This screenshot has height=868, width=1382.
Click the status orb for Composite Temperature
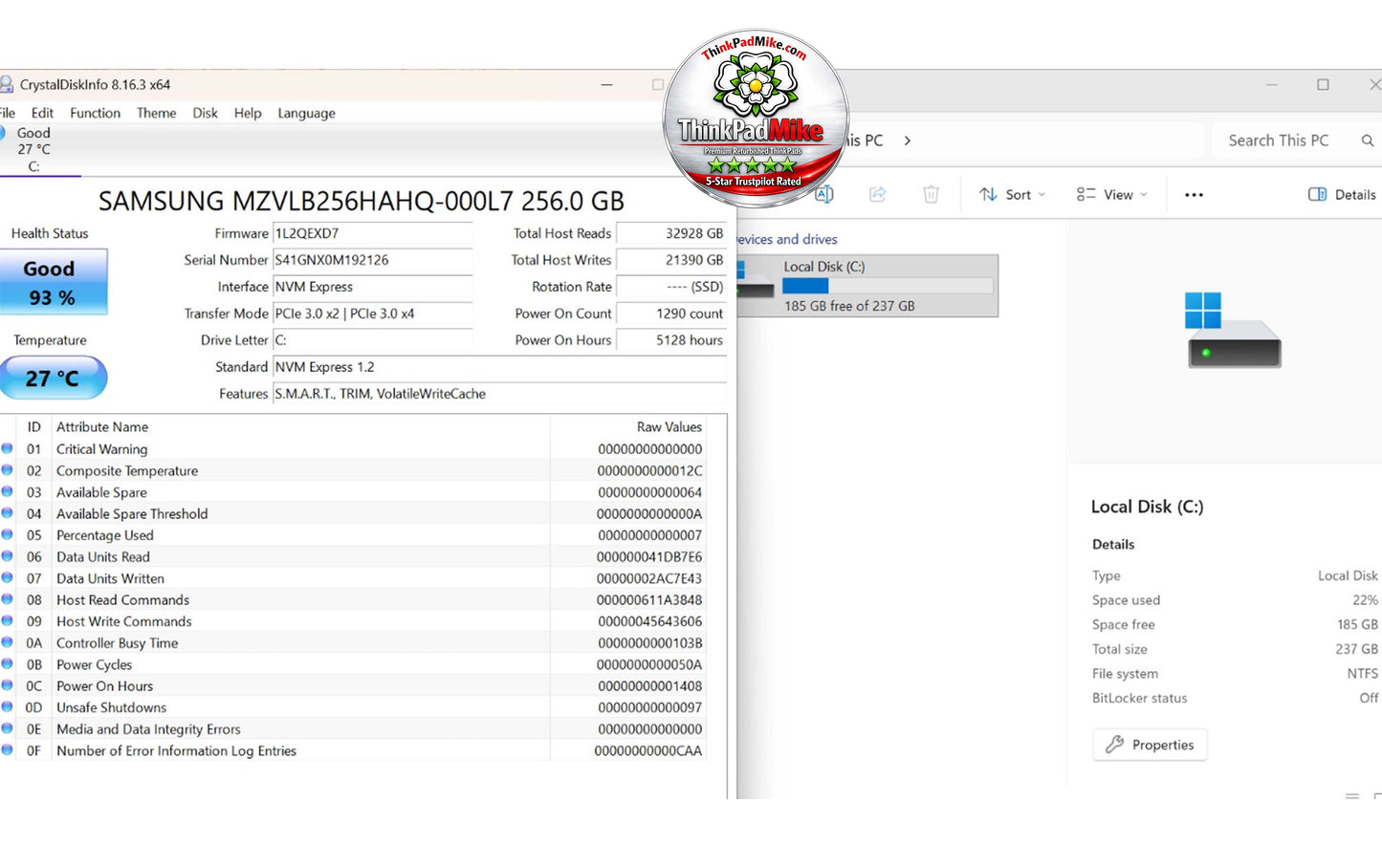point(8,470)
